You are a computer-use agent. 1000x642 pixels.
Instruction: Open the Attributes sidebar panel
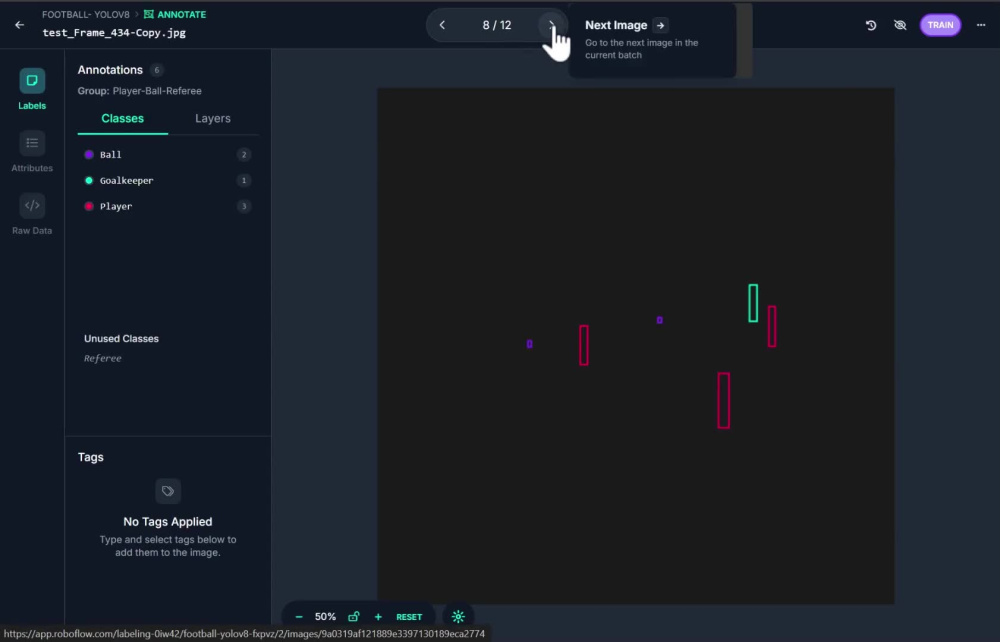[x=32, y=152]
